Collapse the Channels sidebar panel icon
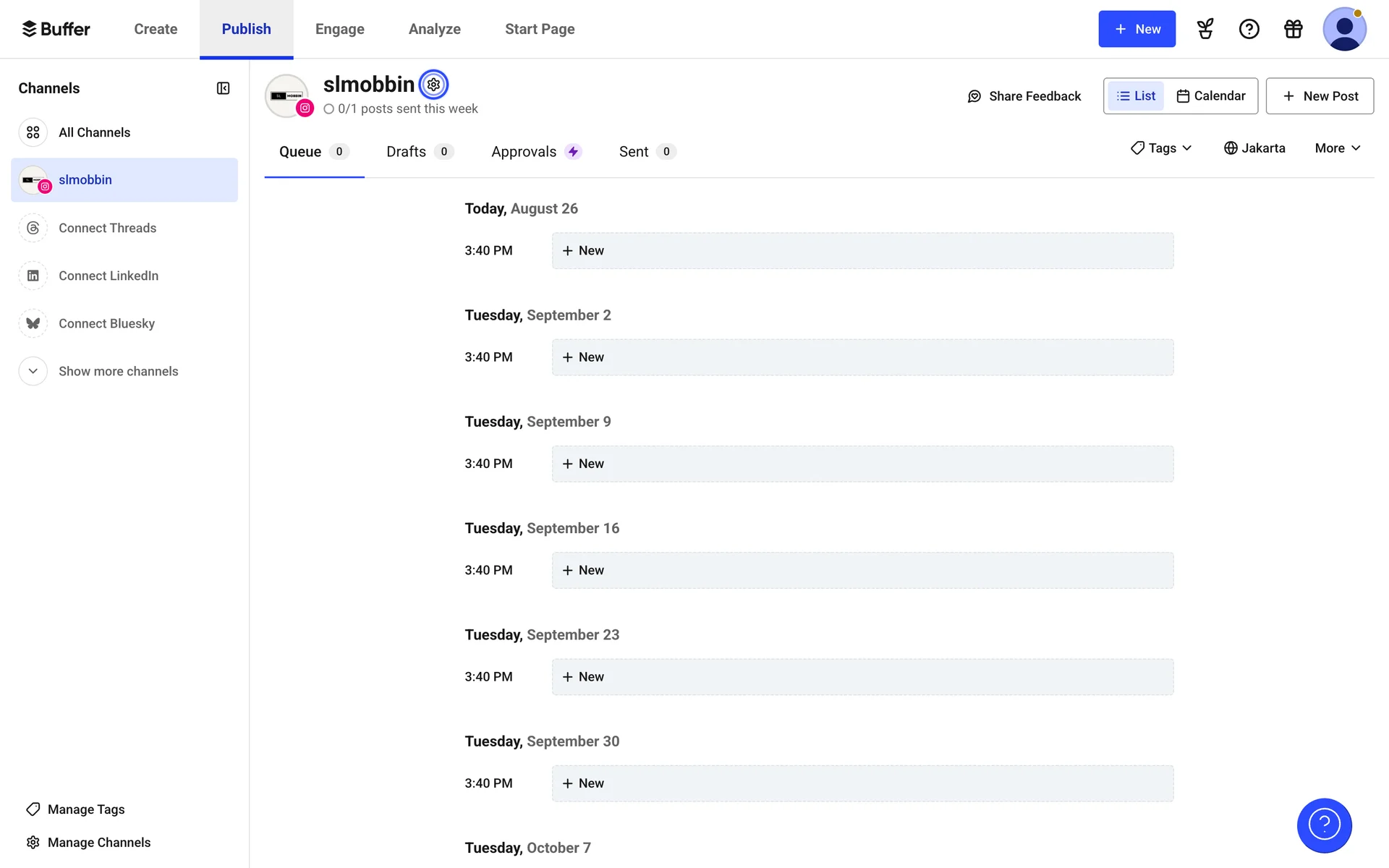The height and width of the screenshot is (868, 1389). 223,88
